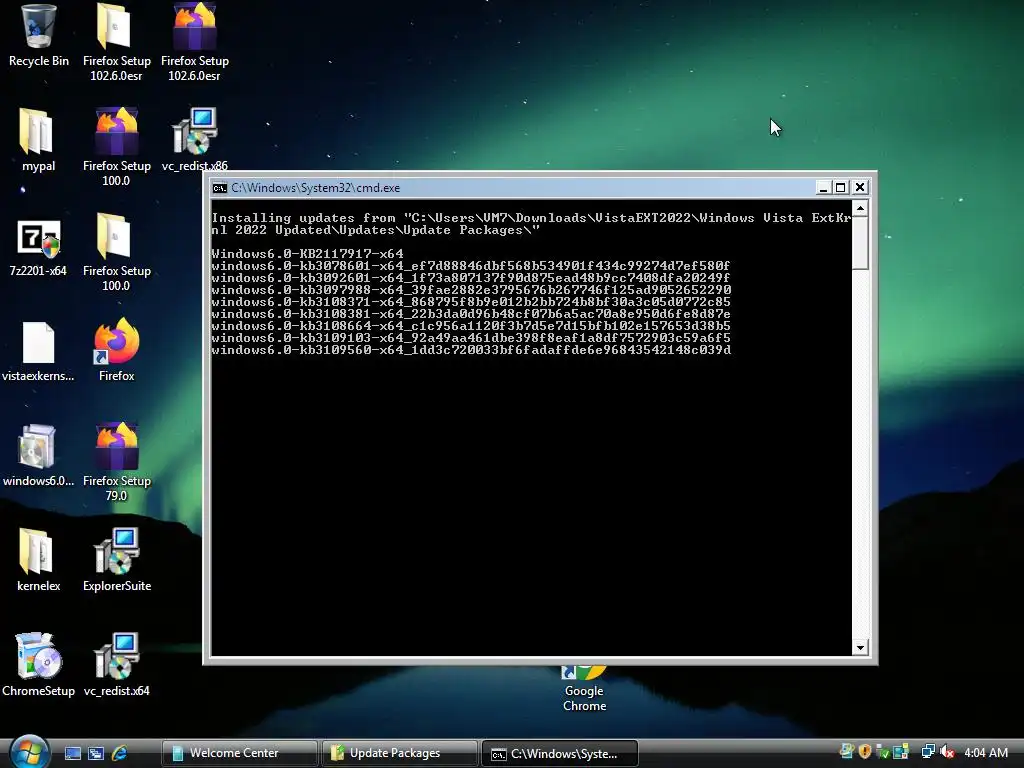Click the kb3109103 update line
Image resolution: width=1024 pixels, height=768 pixels.
click(471, 338)
